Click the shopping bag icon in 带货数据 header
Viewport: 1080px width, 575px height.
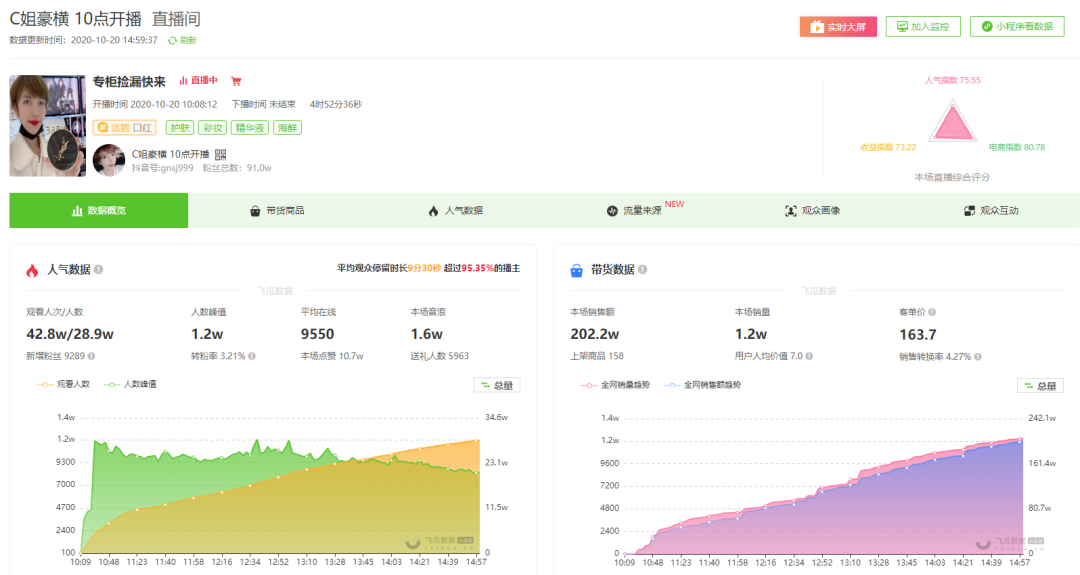pyautogui.click(x=577, y=271)
